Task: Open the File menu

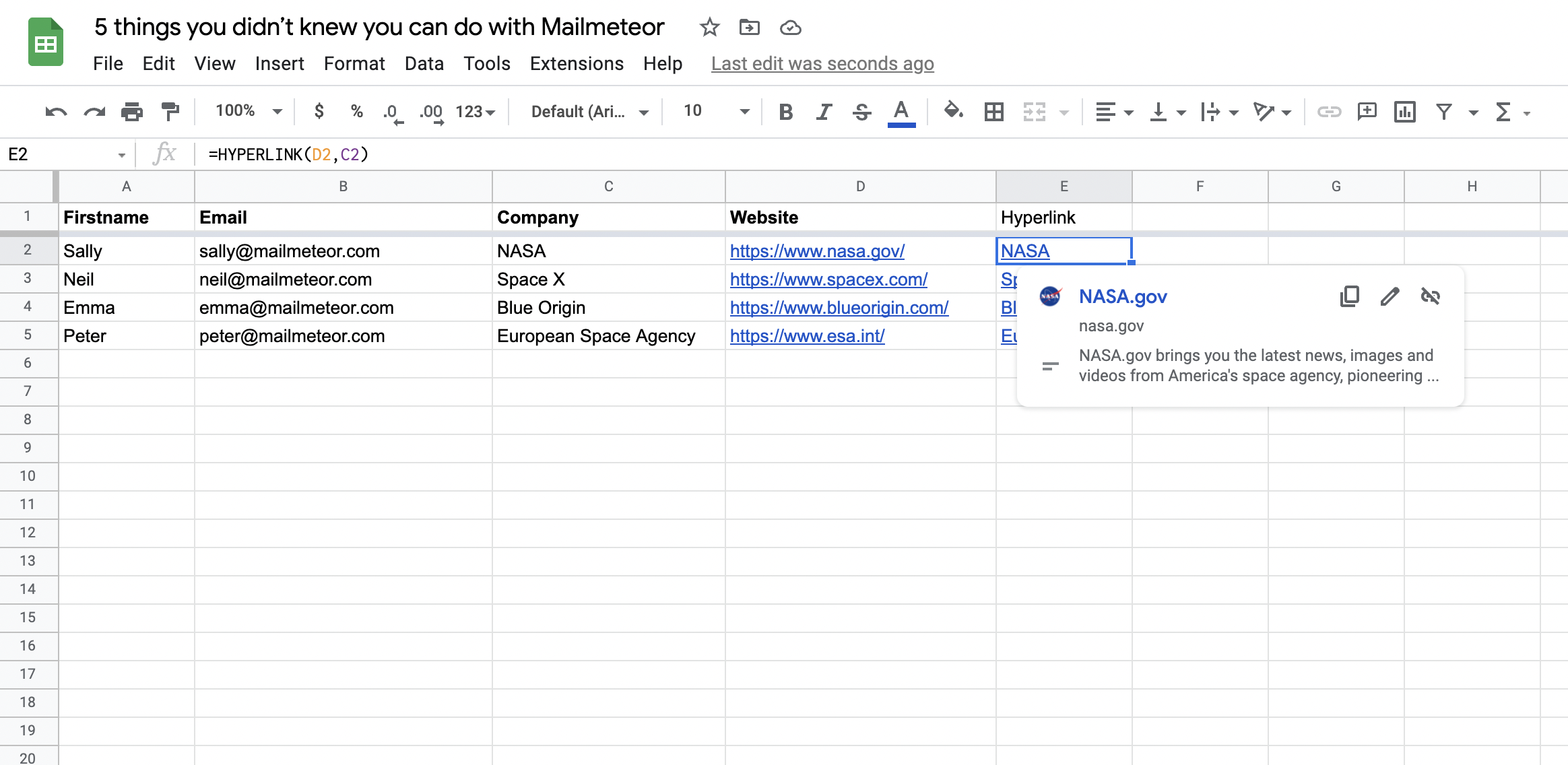Action: click(x=108, y=63)
